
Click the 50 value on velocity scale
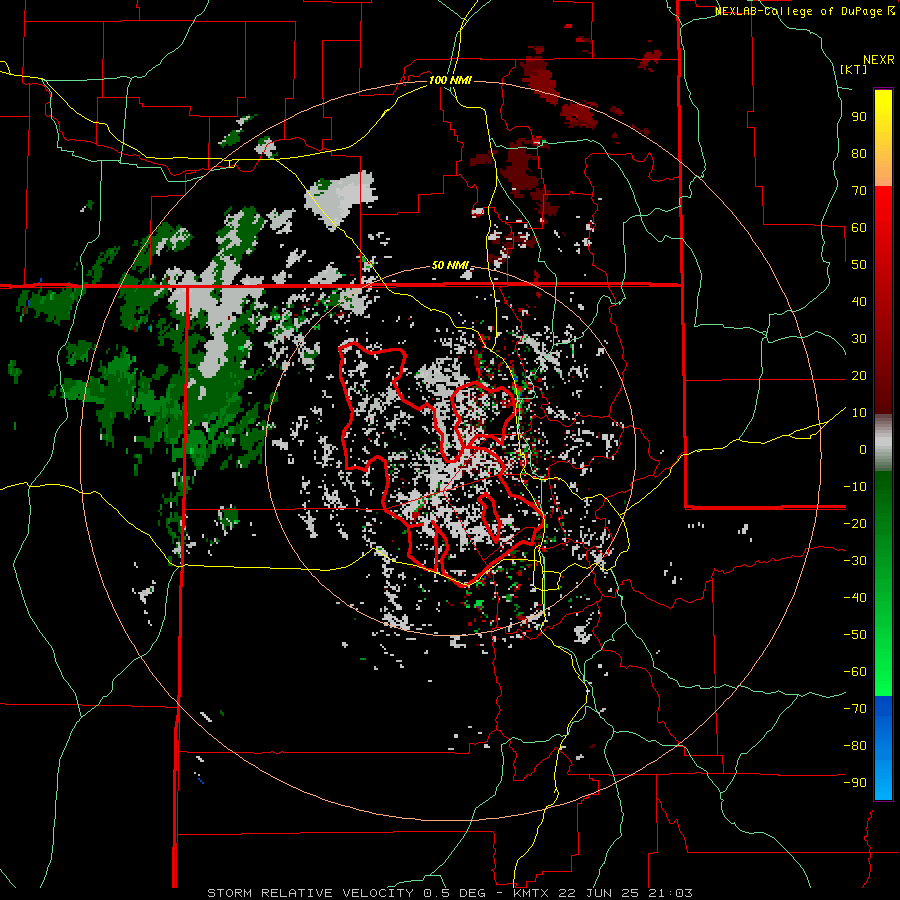[x=859, y=265]
